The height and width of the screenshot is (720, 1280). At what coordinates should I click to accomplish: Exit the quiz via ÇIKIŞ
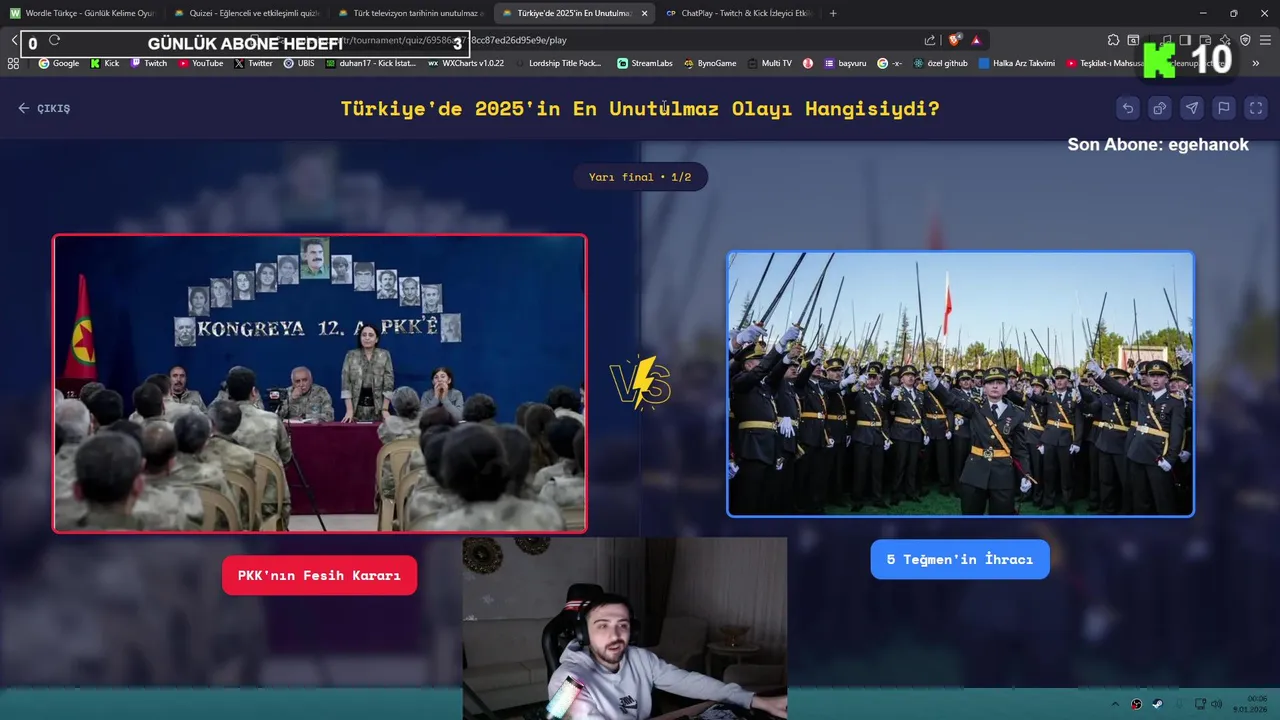click(x=44, y=108)
